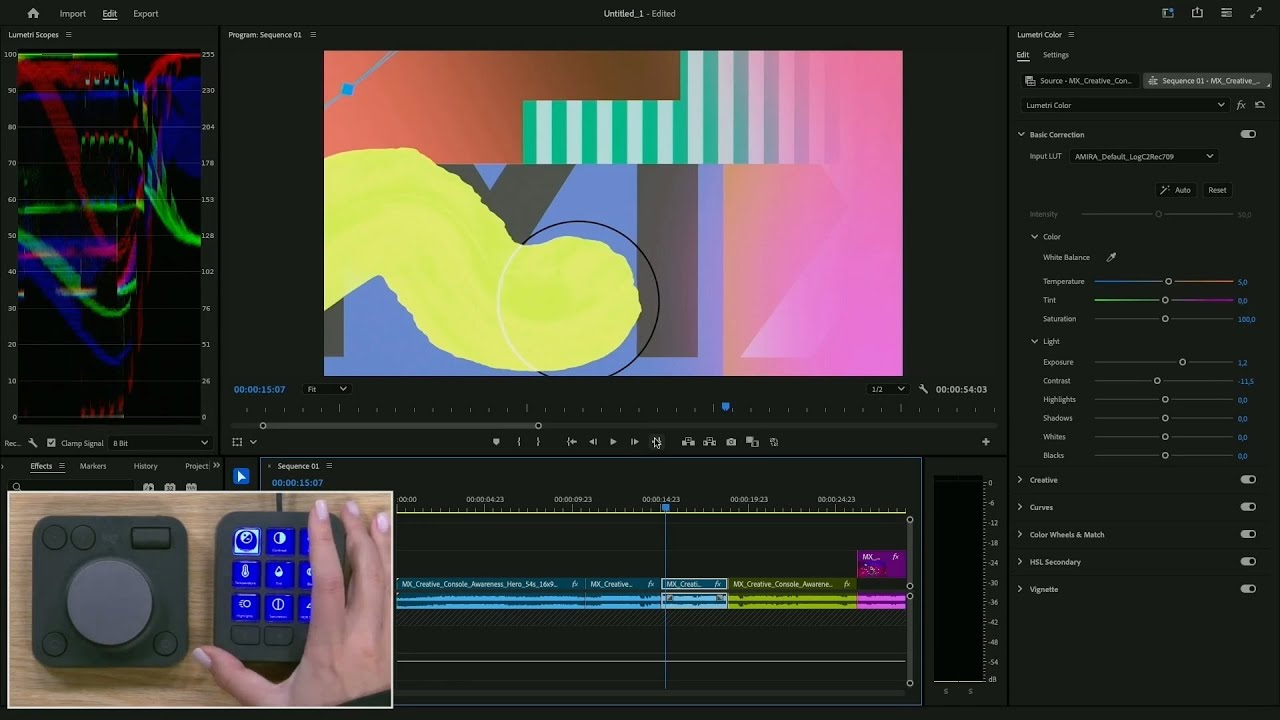Click the Auto color button
Screen dimensions: 1280x720
click(1175, 190)
